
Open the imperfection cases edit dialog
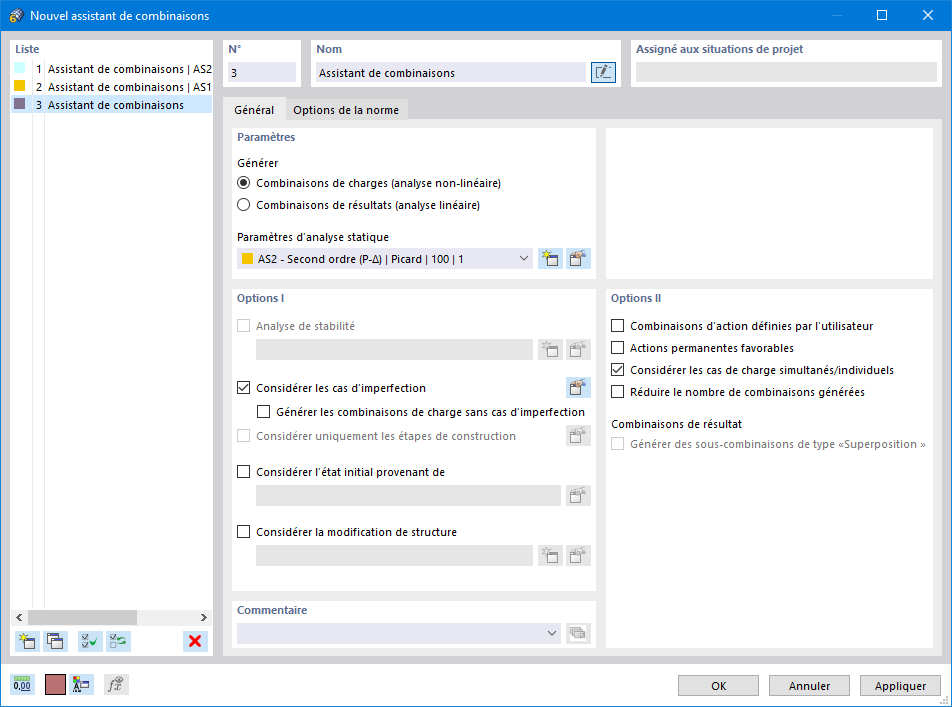pos(578,386)
